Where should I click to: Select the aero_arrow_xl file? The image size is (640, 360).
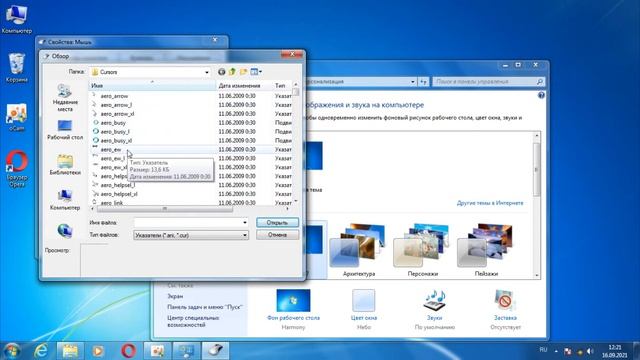(117, 114)
